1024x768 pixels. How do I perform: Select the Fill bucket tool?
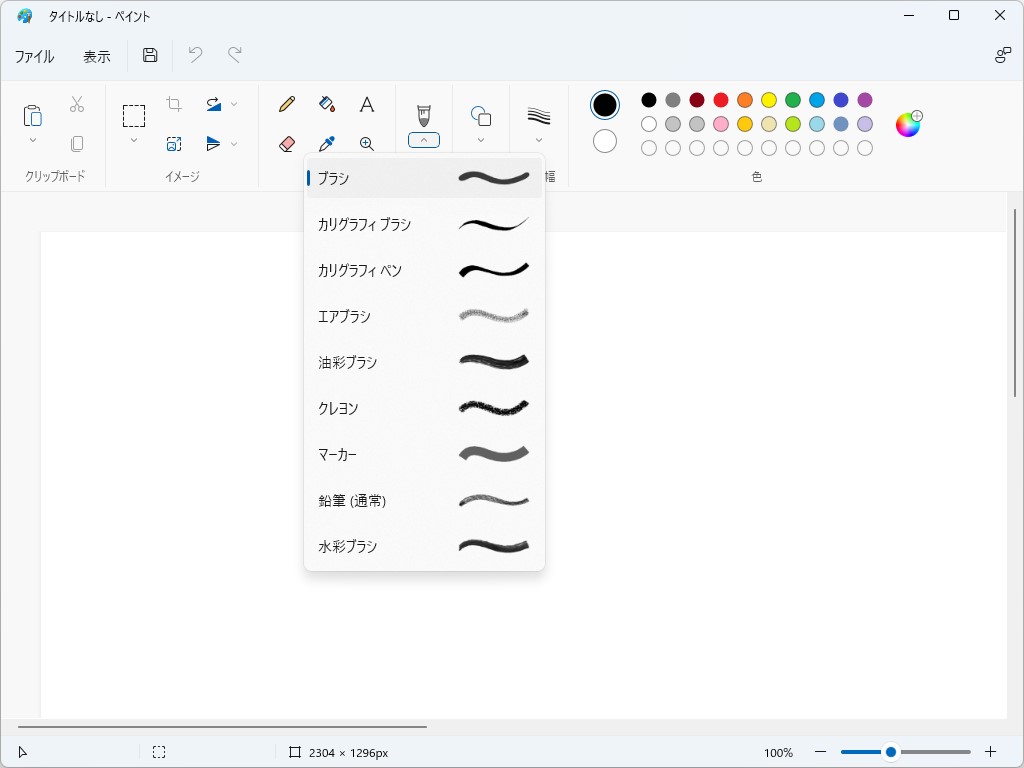pos(327,104)
